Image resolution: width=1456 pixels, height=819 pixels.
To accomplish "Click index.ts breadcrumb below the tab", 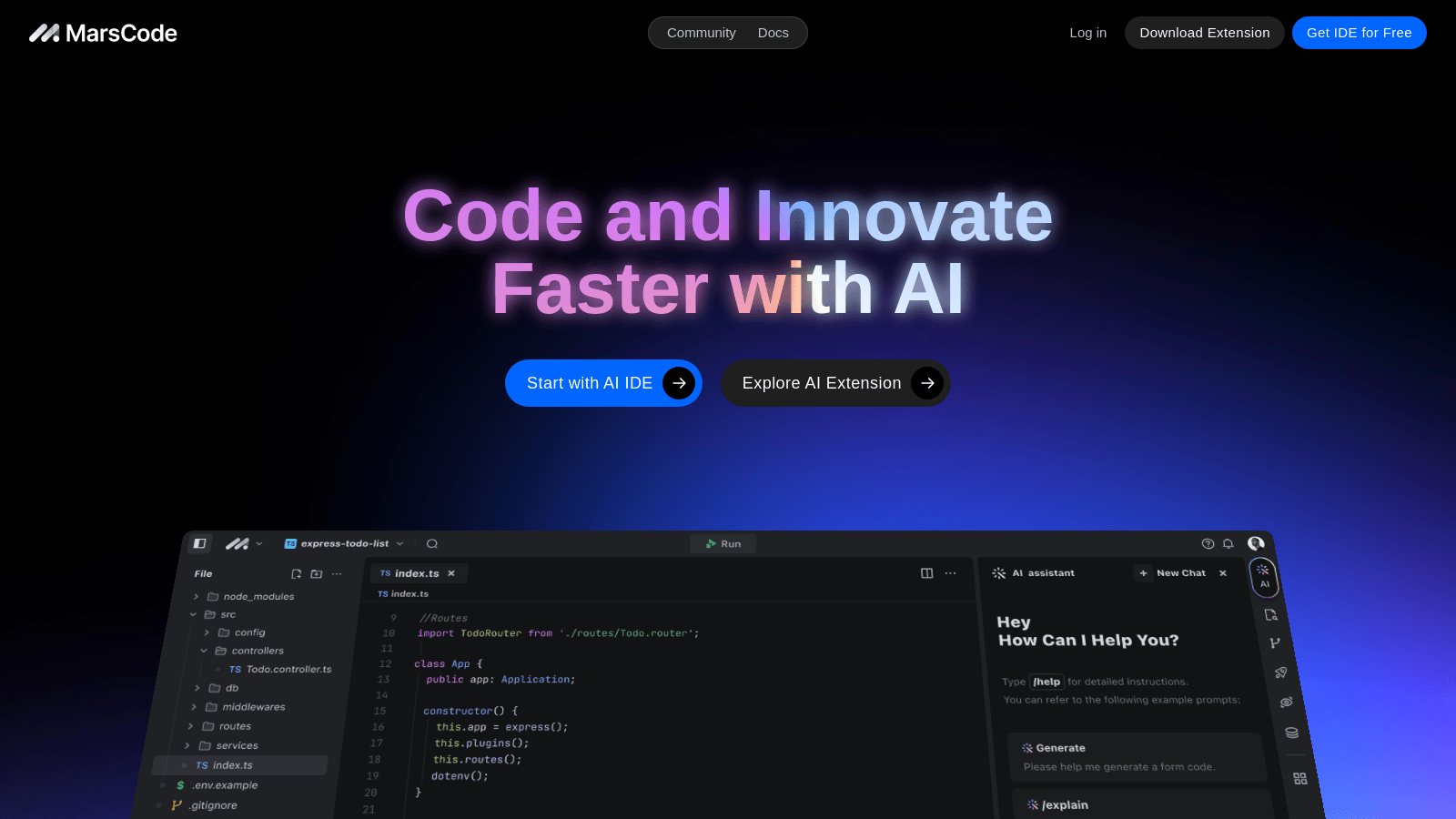I will [403, 594].
